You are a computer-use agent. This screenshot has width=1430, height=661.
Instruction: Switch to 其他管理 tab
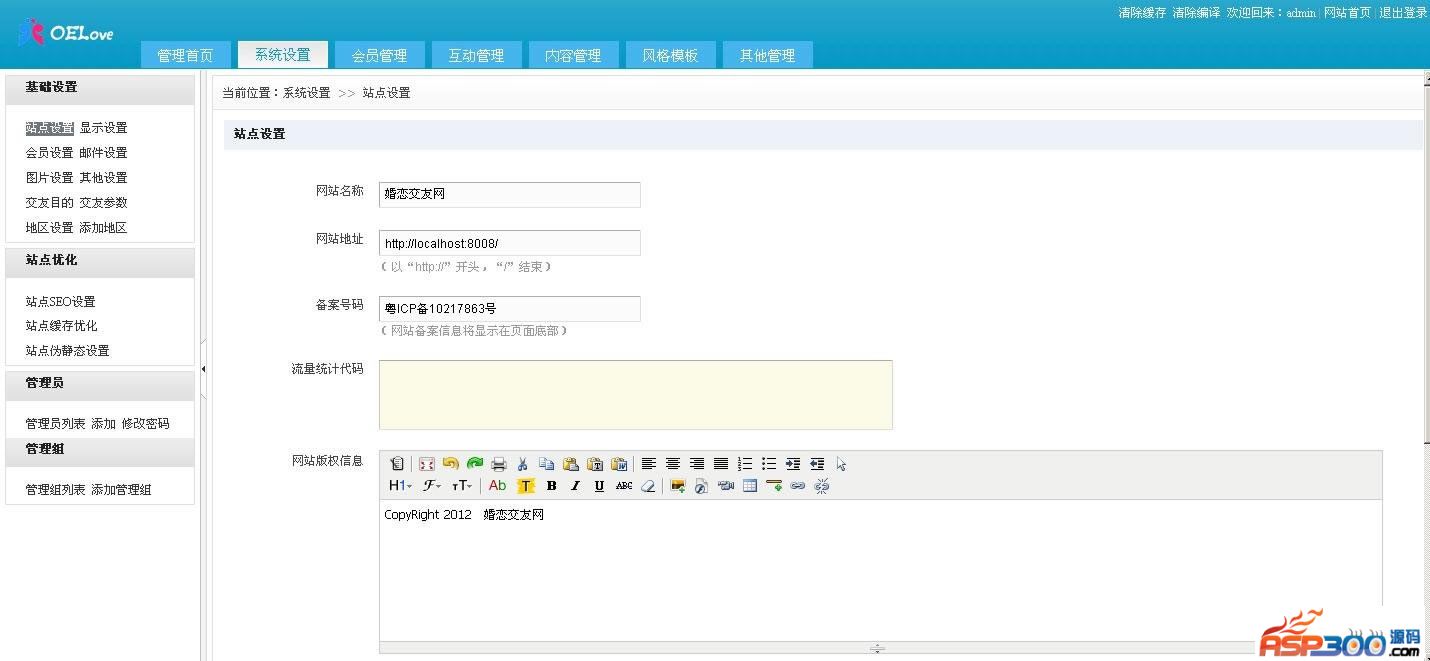click(767, 55)
